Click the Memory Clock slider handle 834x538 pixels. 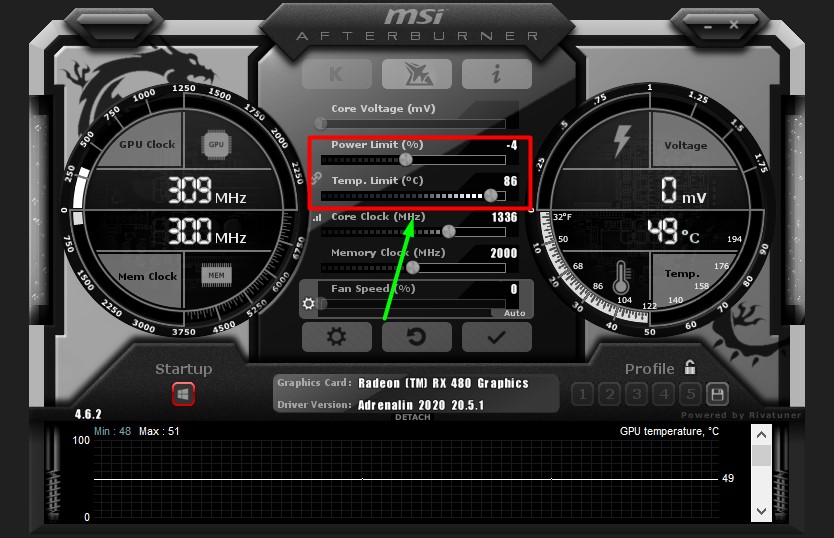[412, 268]
